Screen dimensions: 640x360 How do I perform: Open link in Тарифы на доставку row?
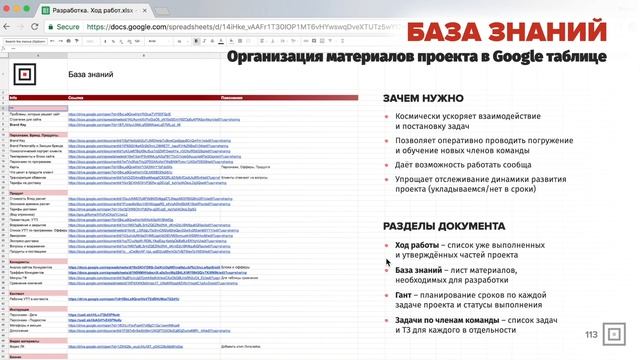[x=147, y=183]
